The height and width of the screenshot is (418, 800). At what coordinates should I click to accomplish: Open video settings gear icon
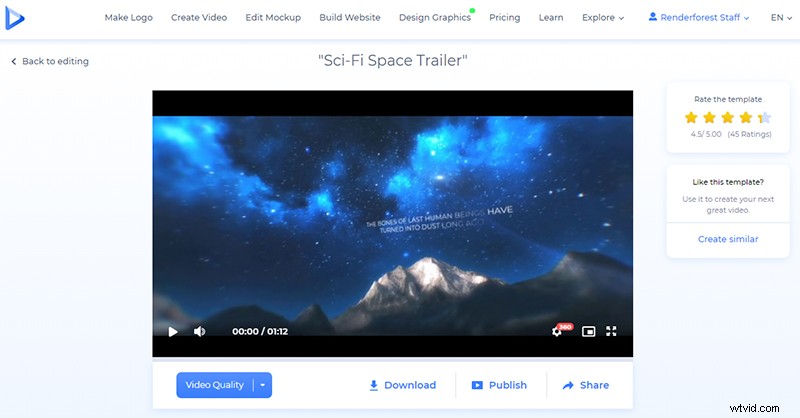point(557,332)
